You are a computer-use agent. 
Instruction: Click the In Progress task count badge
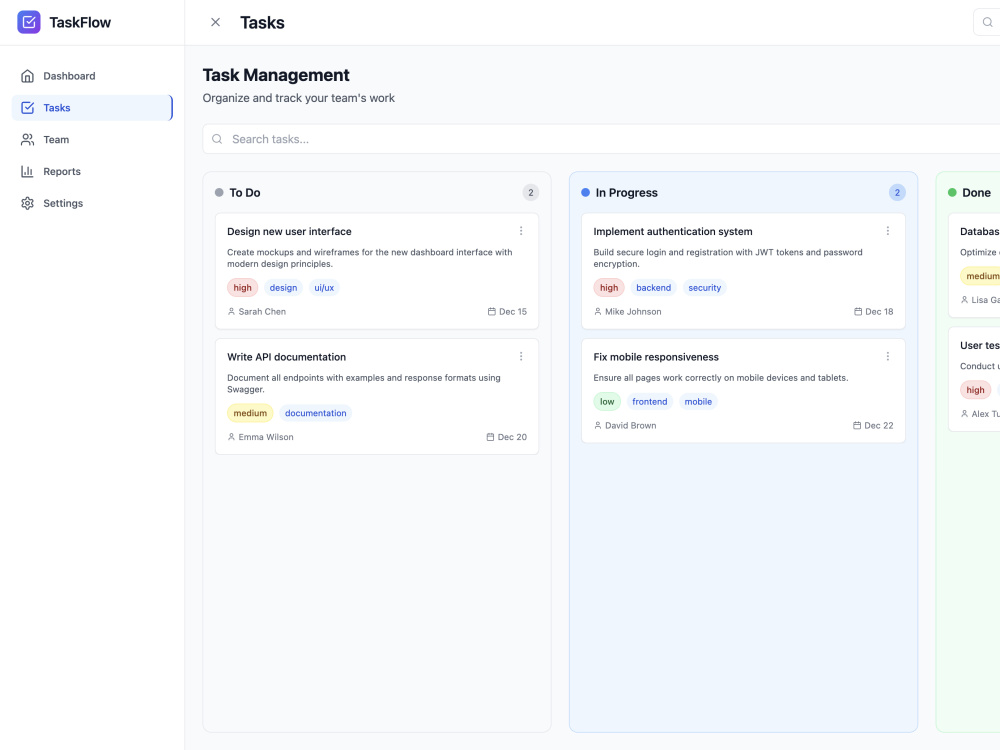897,193
